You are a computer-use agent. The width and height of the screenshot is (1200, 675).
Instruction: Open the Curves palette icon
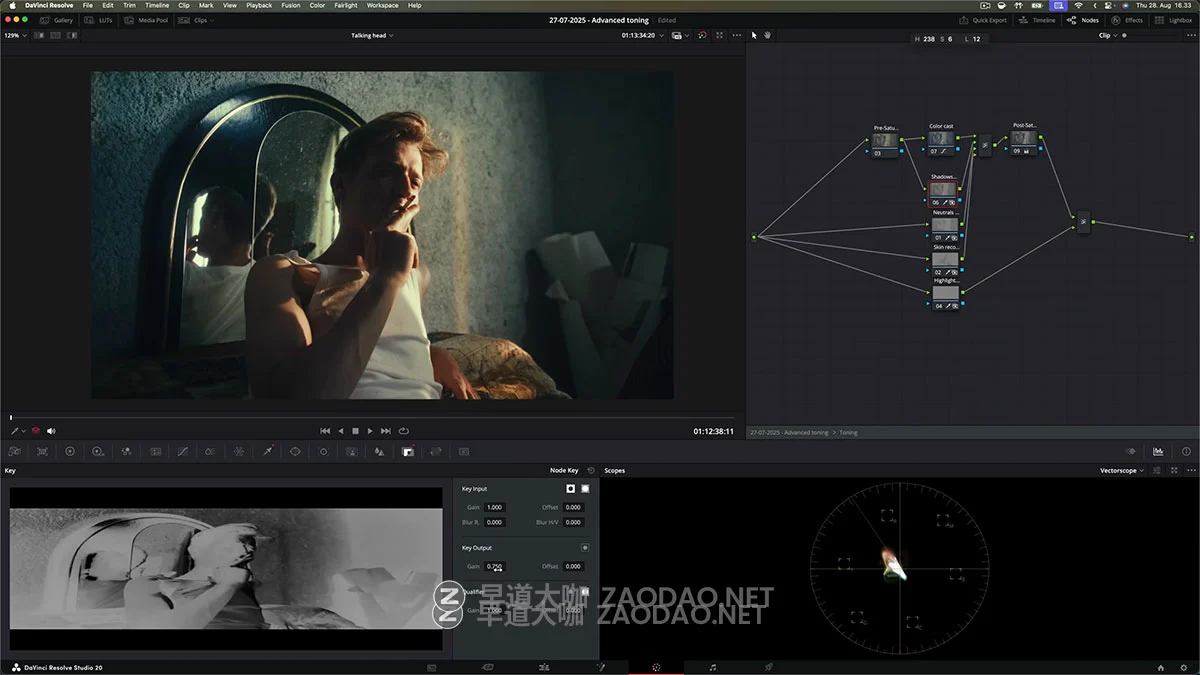coord(182,451)
